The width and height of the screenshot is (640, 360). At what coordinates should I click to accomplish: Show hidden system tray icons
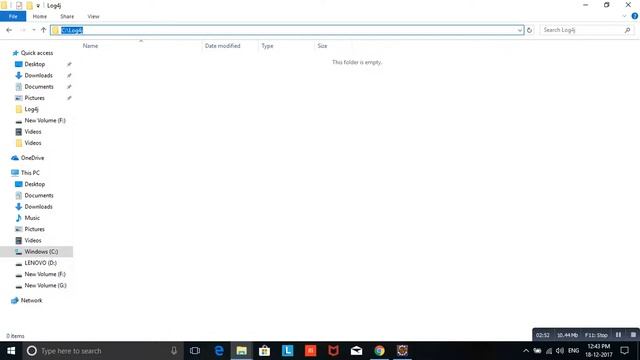[x=526, y=351]
